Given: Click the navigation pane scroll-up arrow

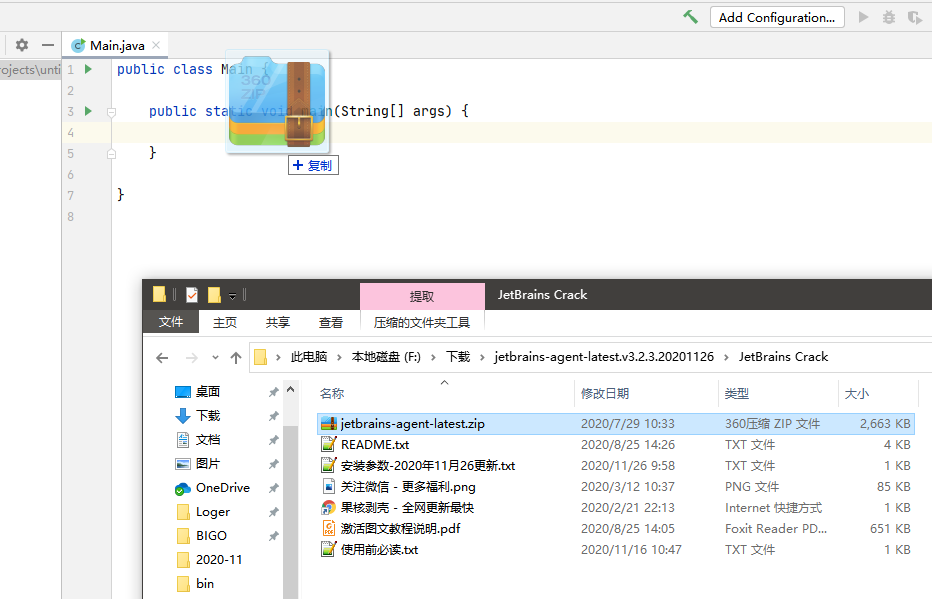Looking at the screenshot, I should (x=291, y=390).
